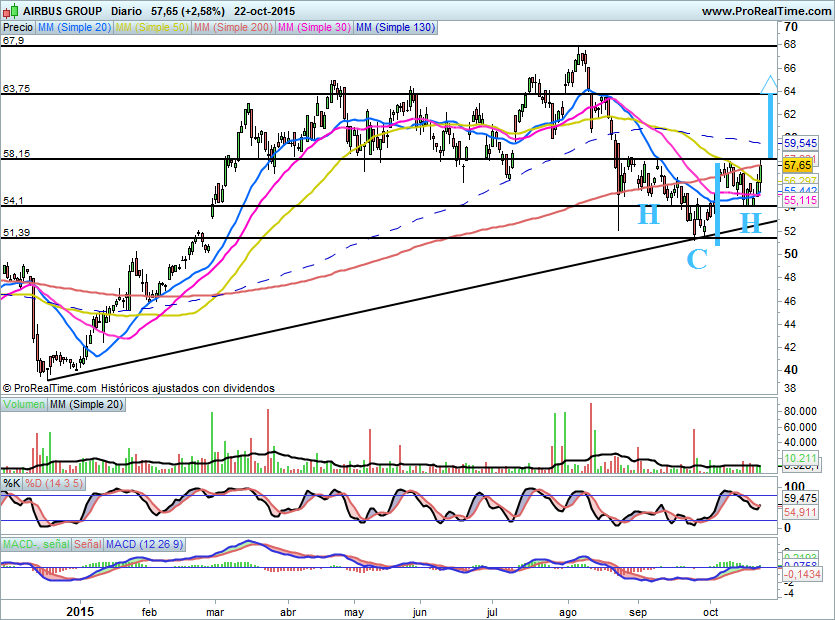This screenshot has height=620, width=835.
Task: Toggle the MM (Simple 200) indicator label
Action: point(233,28)
